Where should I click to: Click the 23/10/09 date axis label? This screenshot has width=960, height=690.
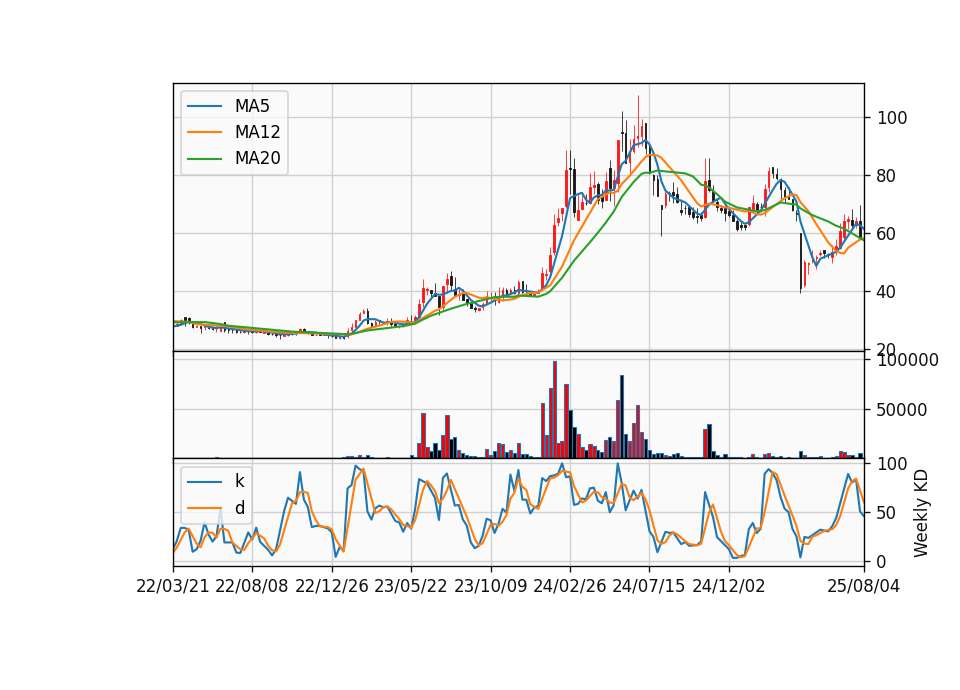490,586
